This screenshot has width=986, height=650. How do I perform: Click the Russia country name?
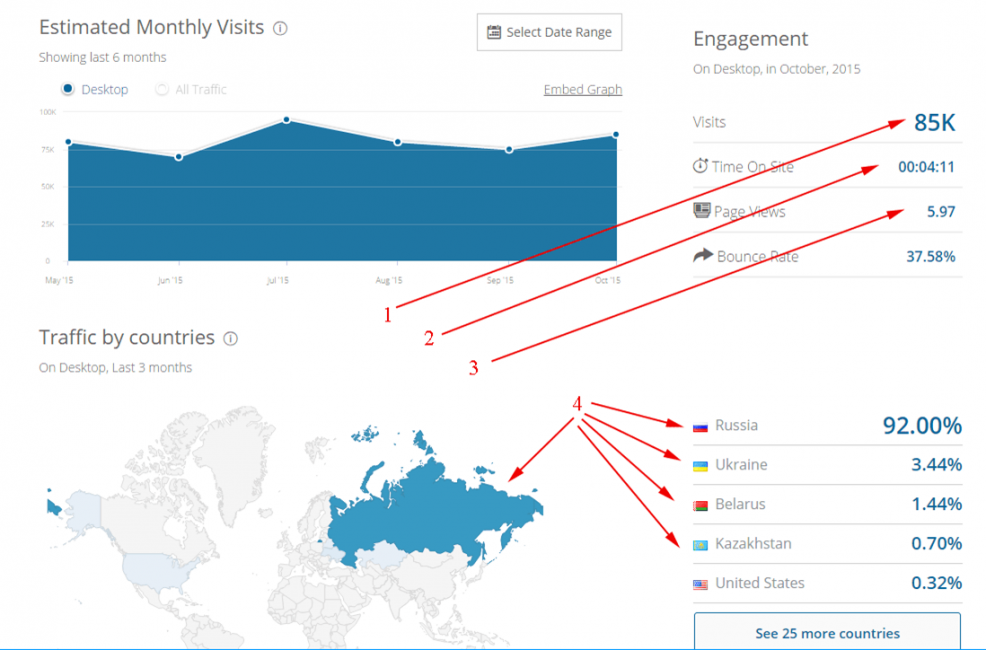736,426
